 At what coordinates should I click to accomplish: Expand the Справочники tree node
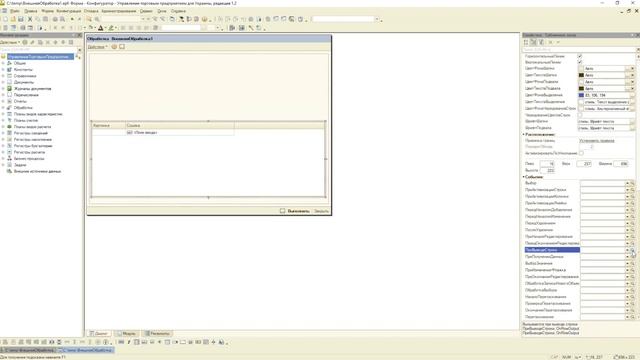click(x=3, y=76)
